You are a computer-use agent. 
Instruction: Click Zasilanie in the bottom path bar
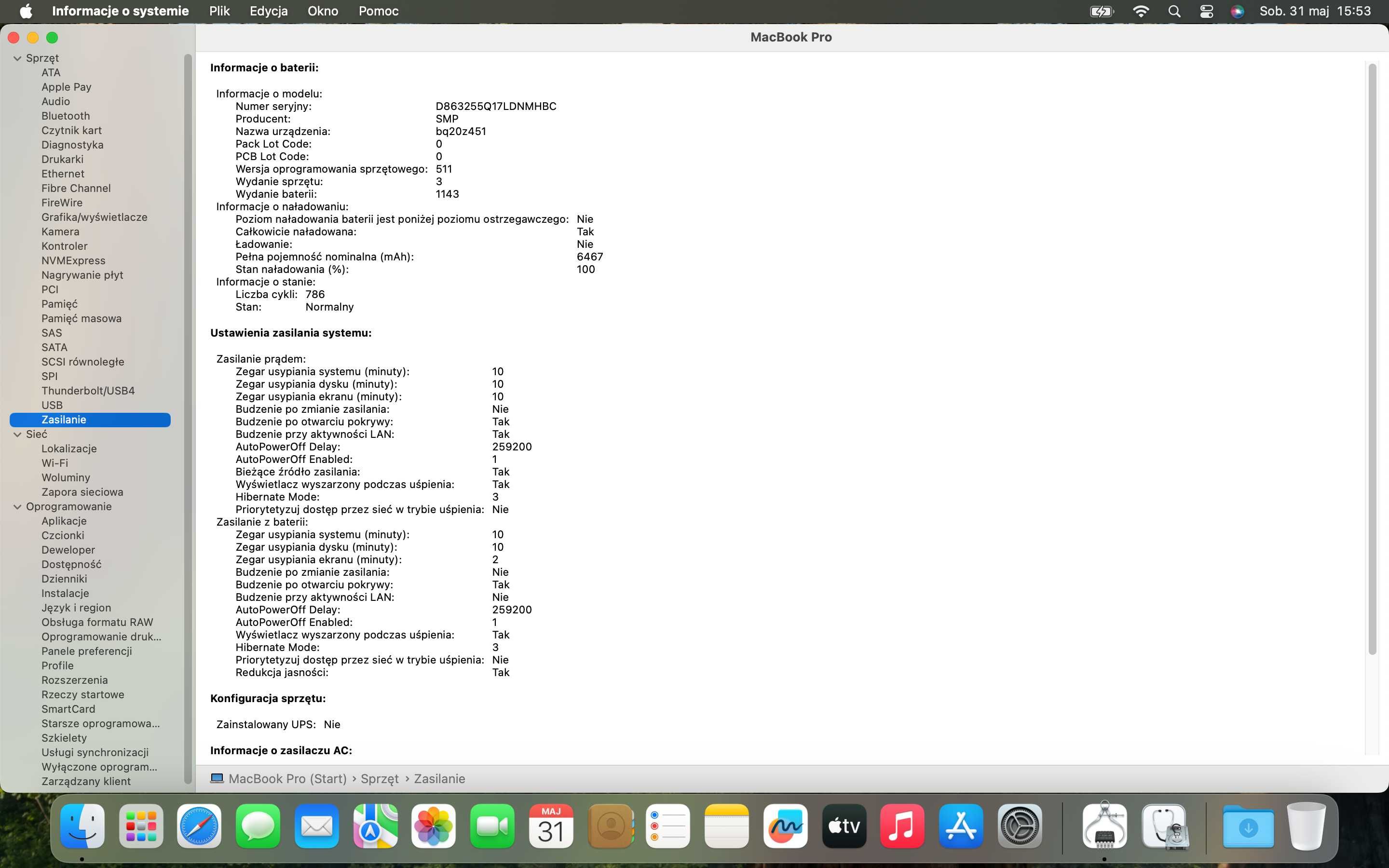[x=439, y=779]
